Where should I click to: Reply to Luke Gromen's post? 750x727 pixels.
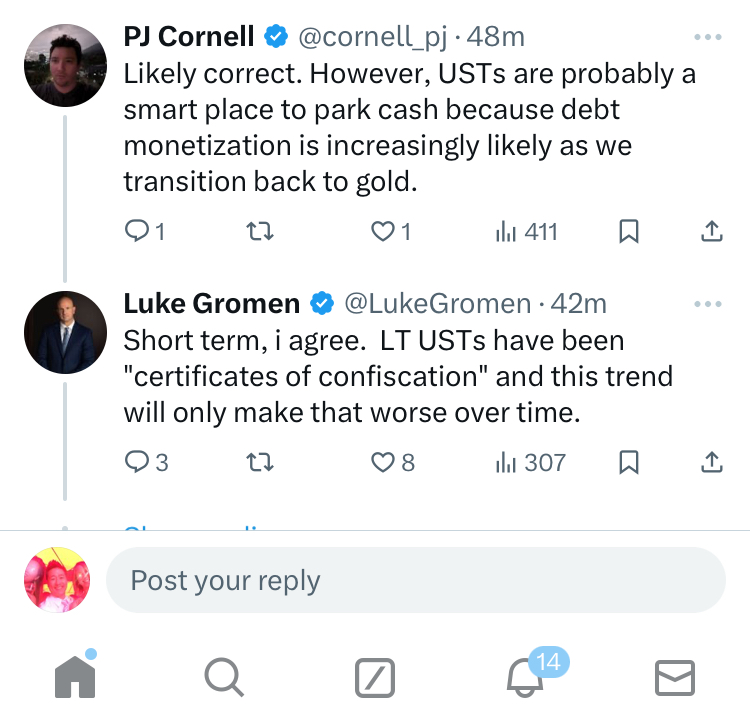(x=137, y=462)
